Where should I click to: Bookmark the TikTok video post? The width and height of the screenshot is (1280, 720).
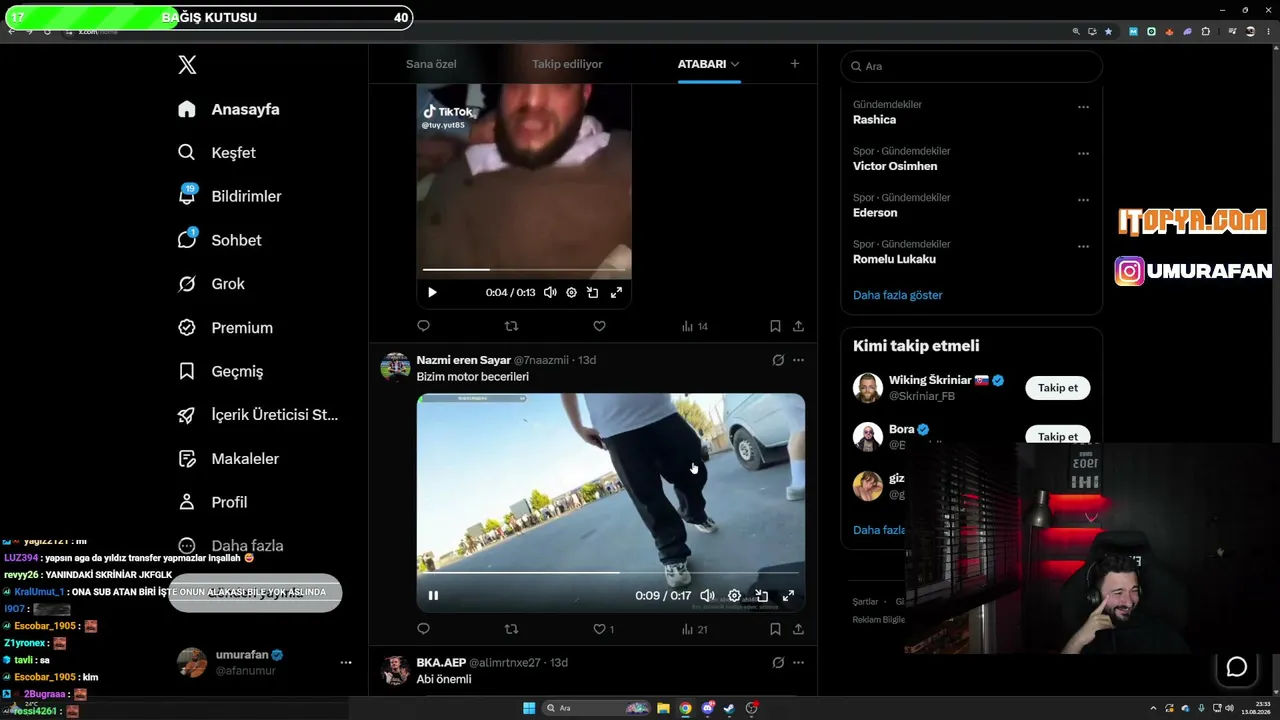point(775,326)
